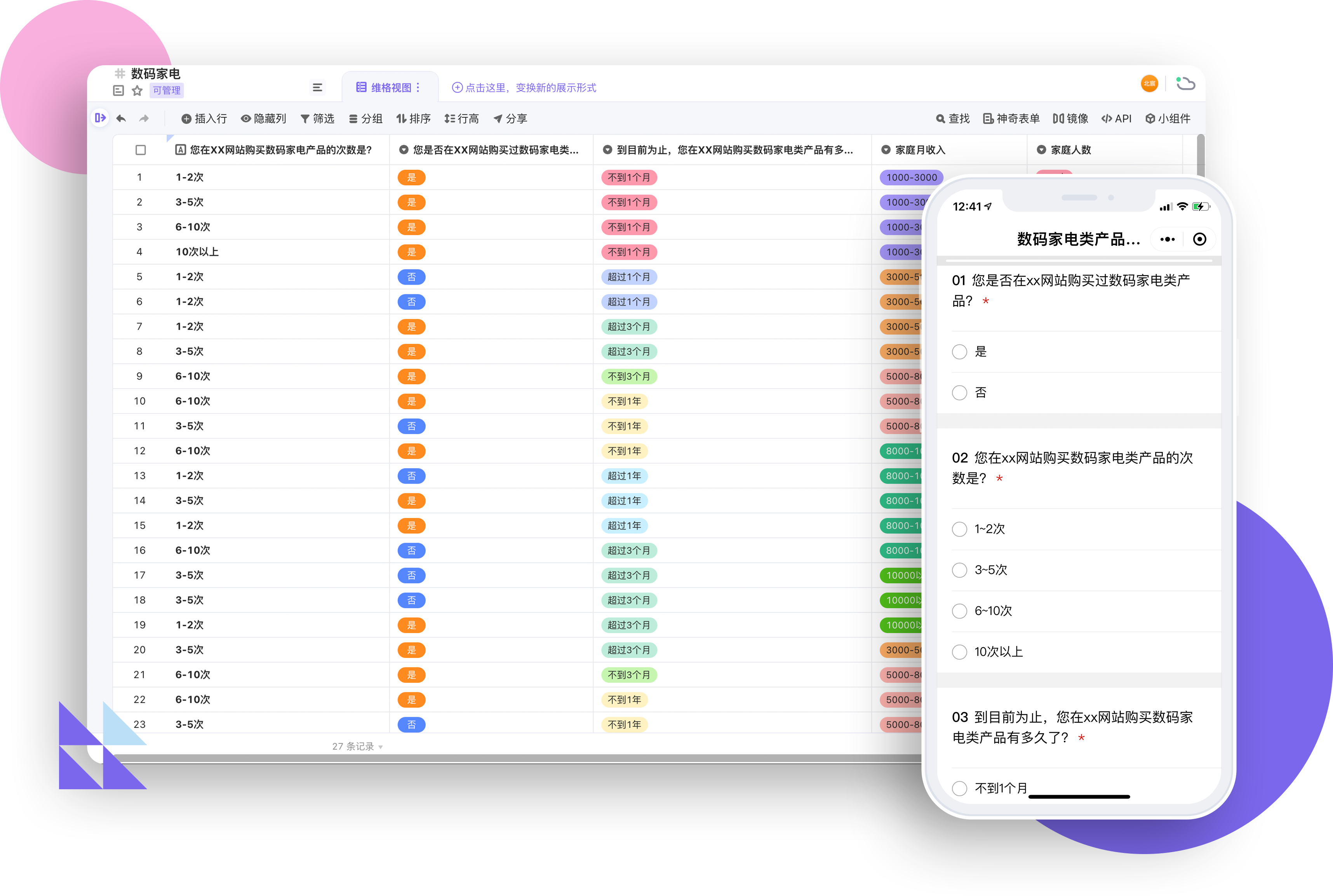The image size is (1333, 896).
Task: Open the description note icon
Action: click(x=118, y=90)
